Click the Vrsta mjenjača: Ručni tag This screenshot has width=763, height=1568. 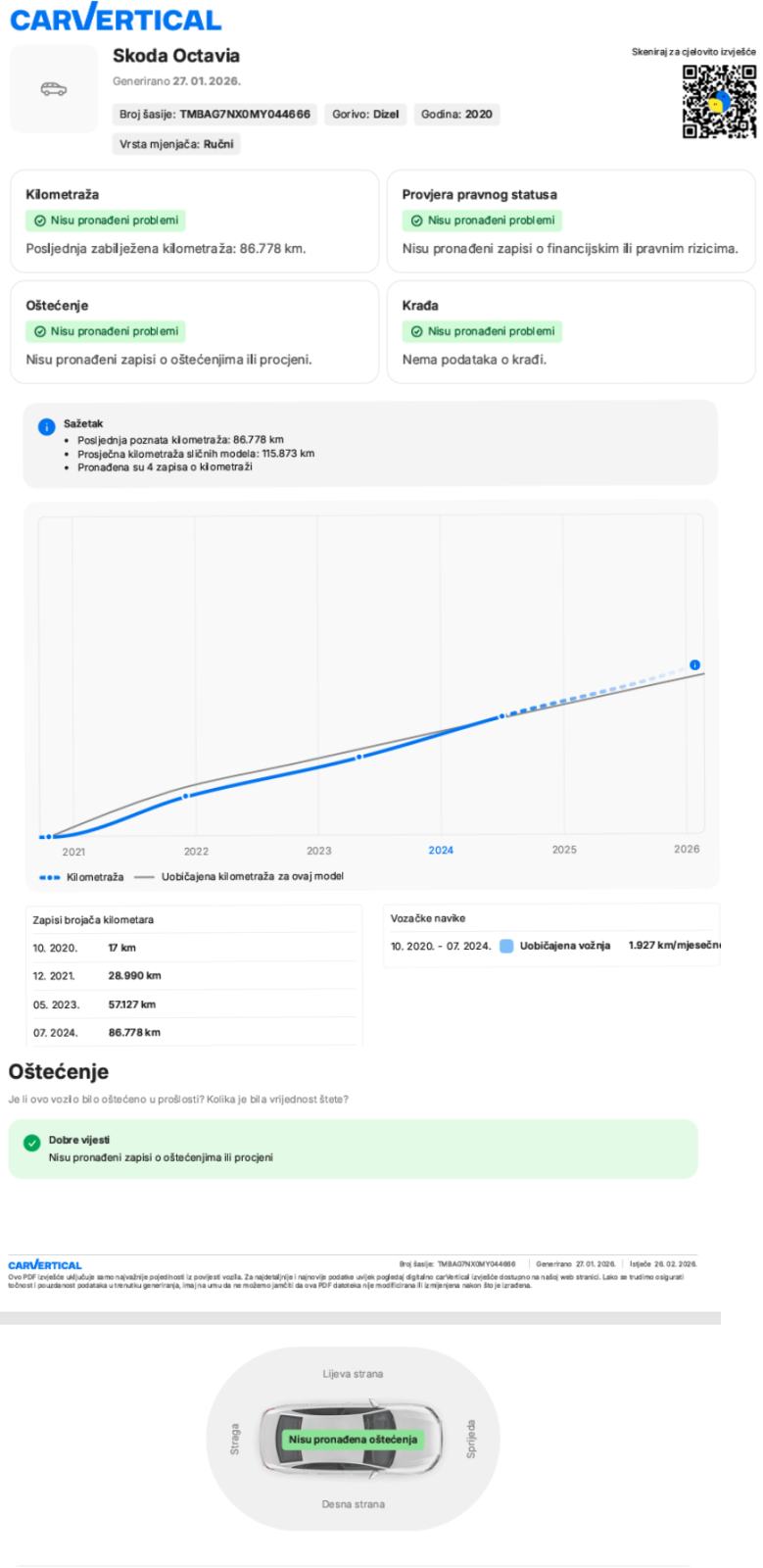(x=176, y=145)
